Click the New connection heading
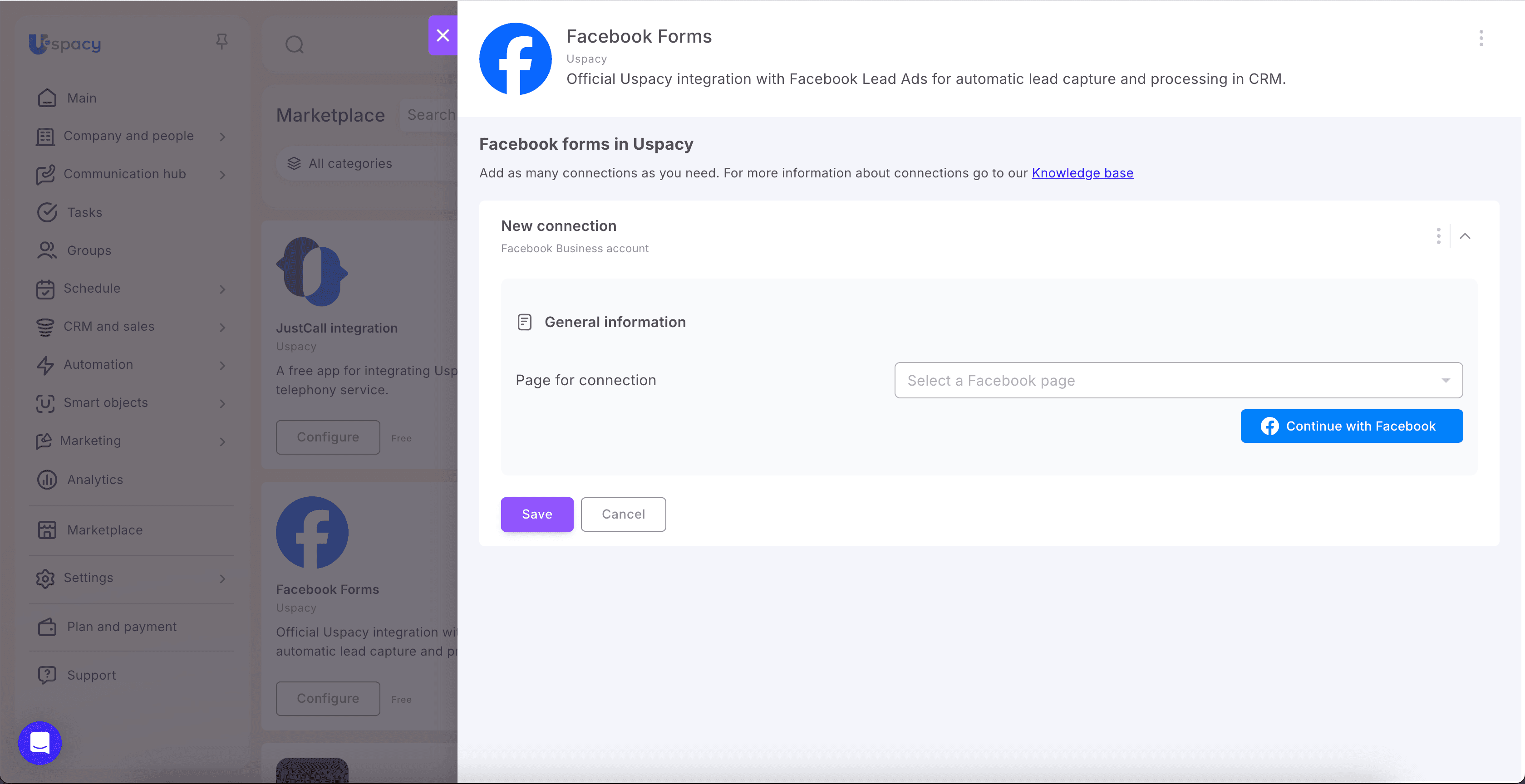Screen dimensions: 1525x784 (x=559, y=226)
